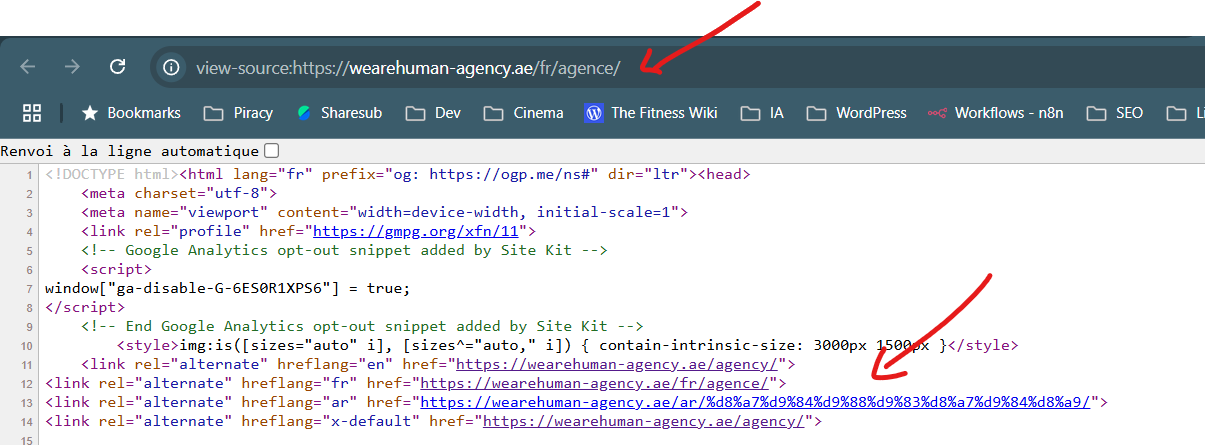Screen dimensions: 1205x445
Task: Open the IA bookmarks folder
Action: click(762, 113)
